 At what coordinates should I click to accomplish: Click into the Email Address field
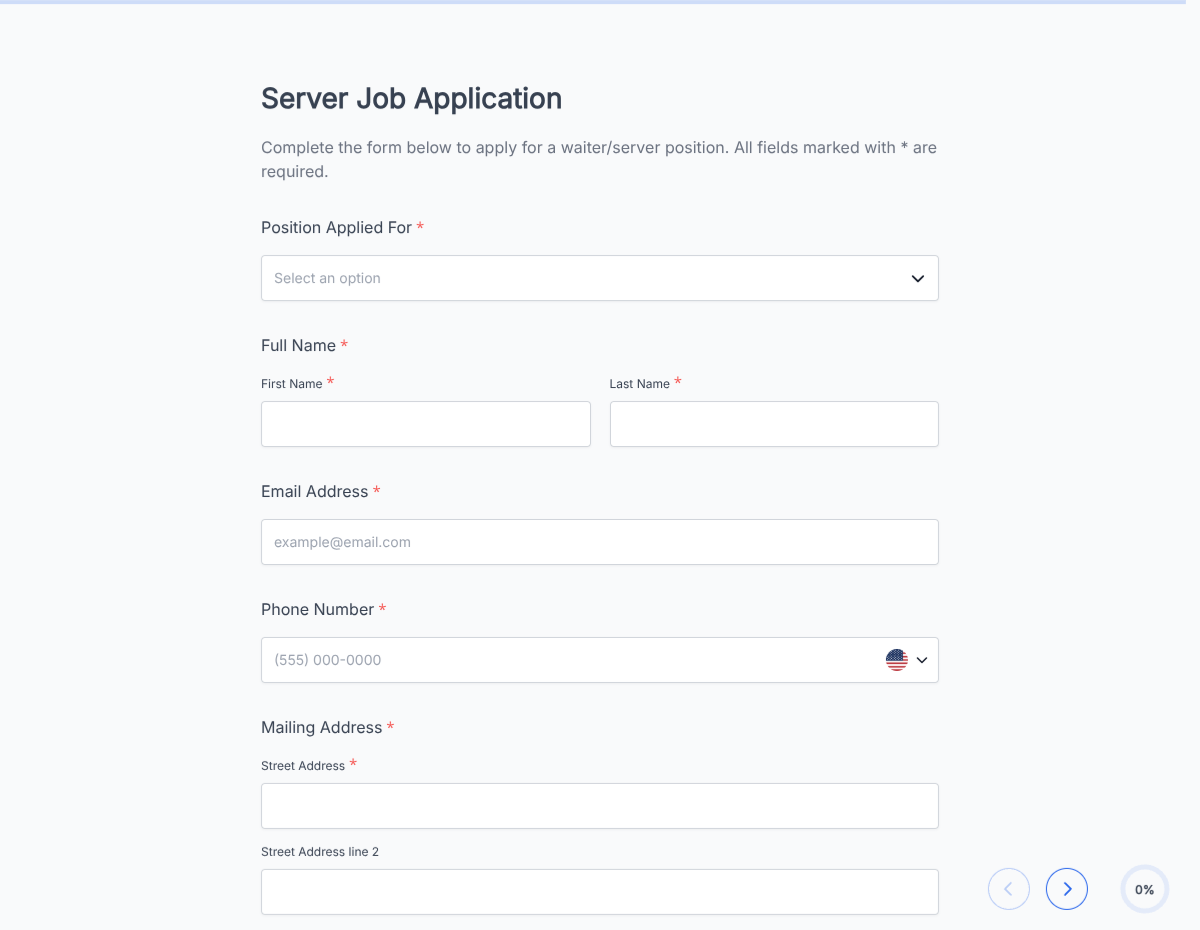click(x=600, y=542)
